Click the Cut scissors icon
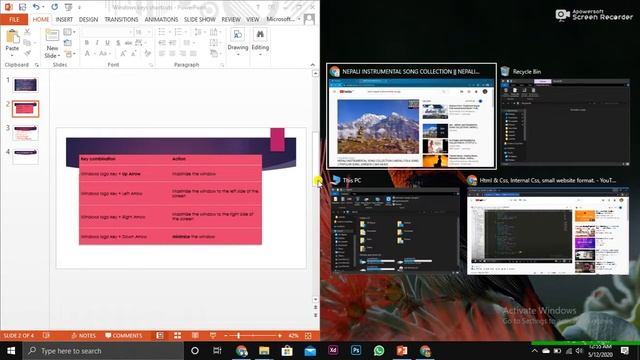This screenshot has width=640, height=360. (x=27, y=32)
